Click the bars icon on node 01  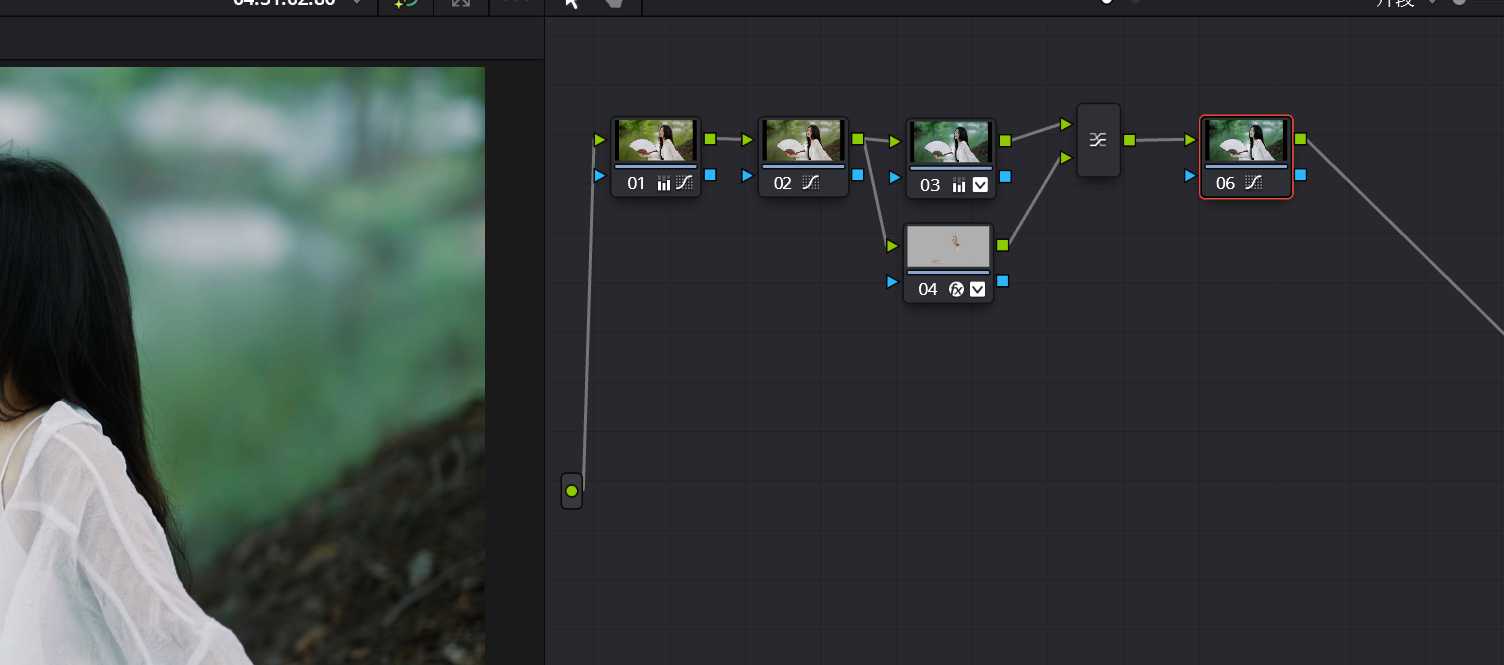click(x=664, y=183)
